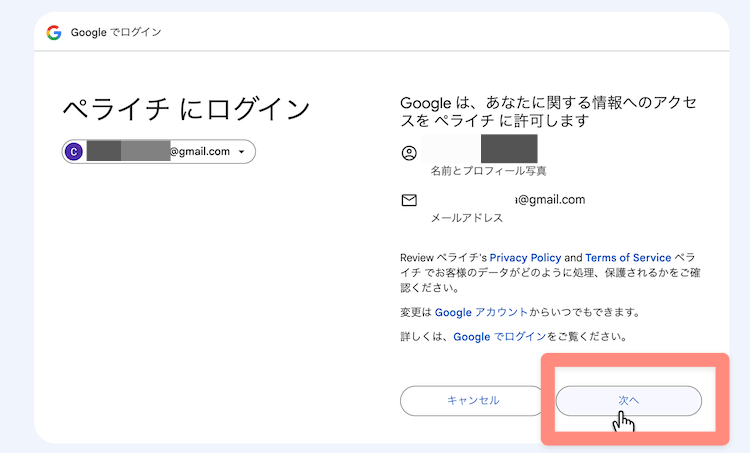Open the Privacy Policy link
This screenshot has height=453, width=750.
point(525,258)
